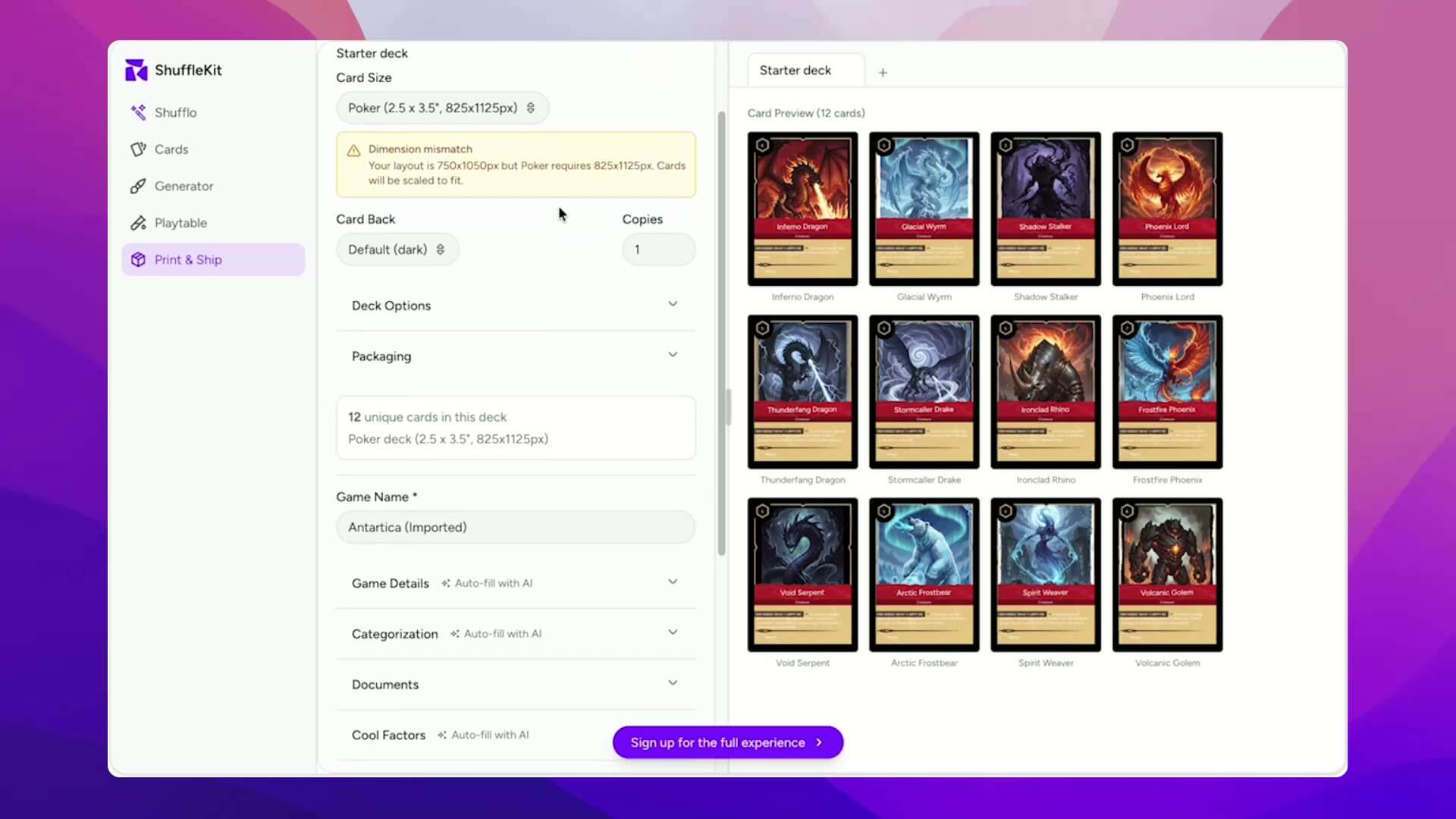The width and height of the screenshot is (1456, 819).
Task: Click the 'Card Preview (12 cards)' heading
Action: [806, 113]
